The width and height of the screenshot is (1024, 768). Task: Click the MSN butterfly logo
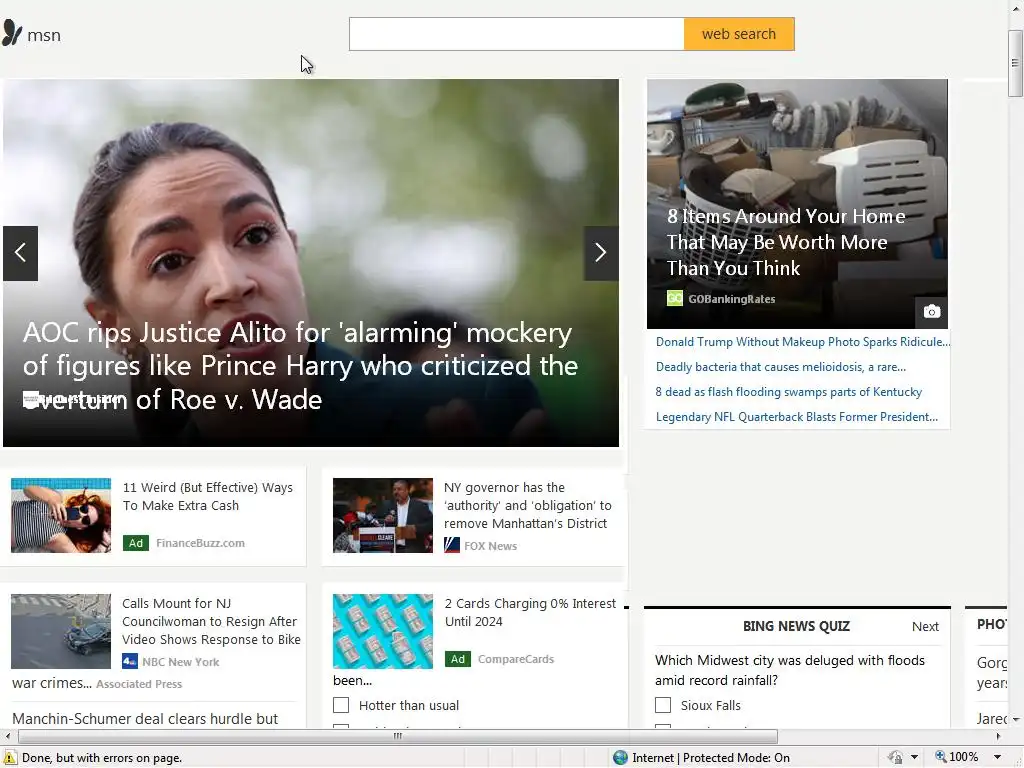click(12, 33)
